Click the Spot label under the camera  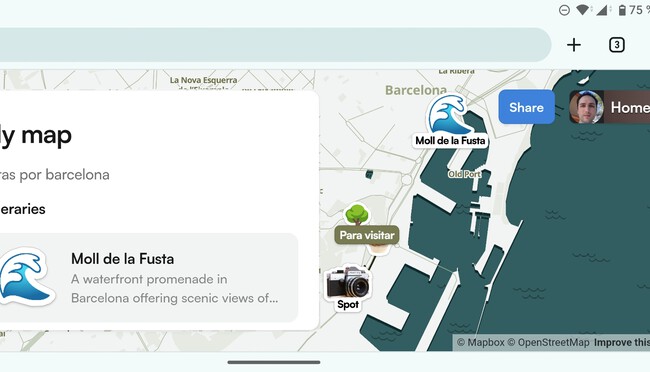[x=348, y=305]
